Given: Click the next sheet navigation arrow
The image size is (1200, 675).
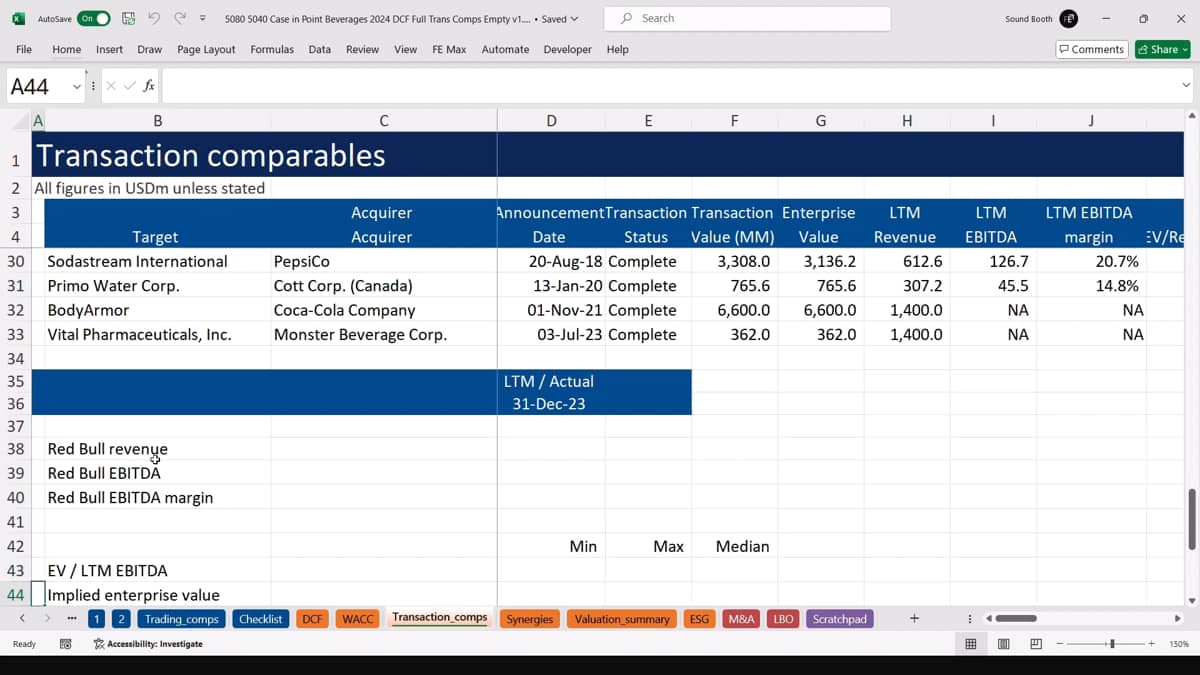Looking at the screenshot, I should pyautogui.click(x=47, y=619).
